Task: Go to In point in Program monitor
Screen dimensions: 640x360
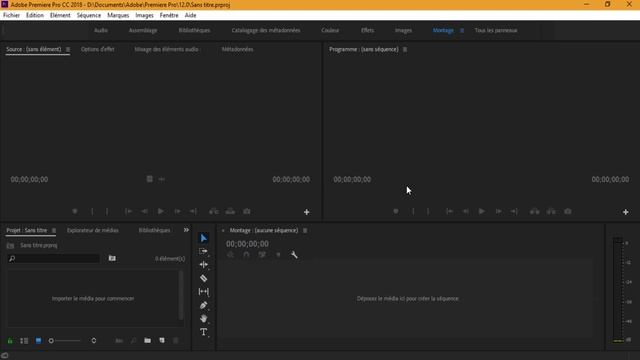Action: [x=449, y=211]
